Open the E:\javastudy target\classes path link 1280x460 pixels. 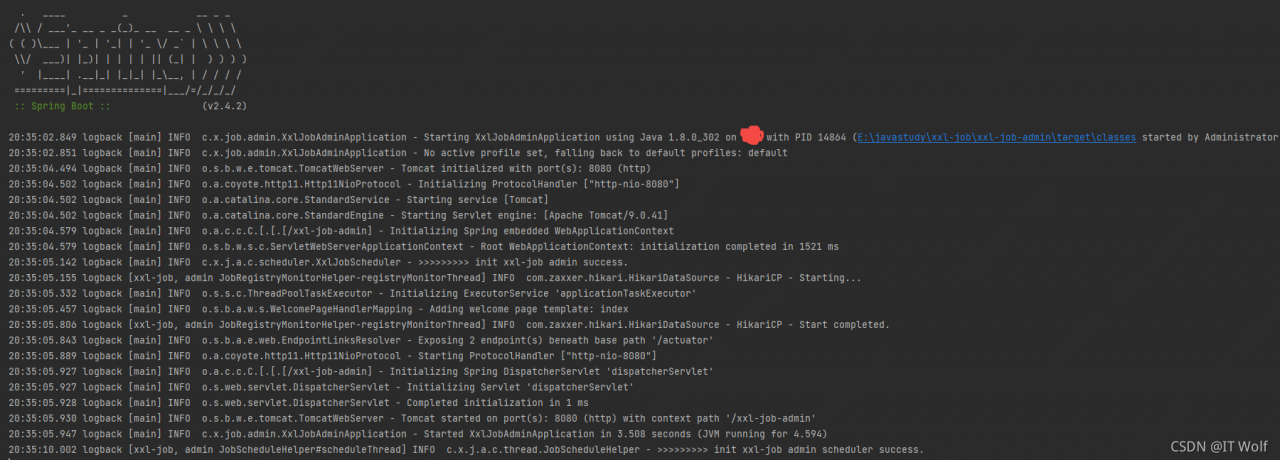coord(995,137)
